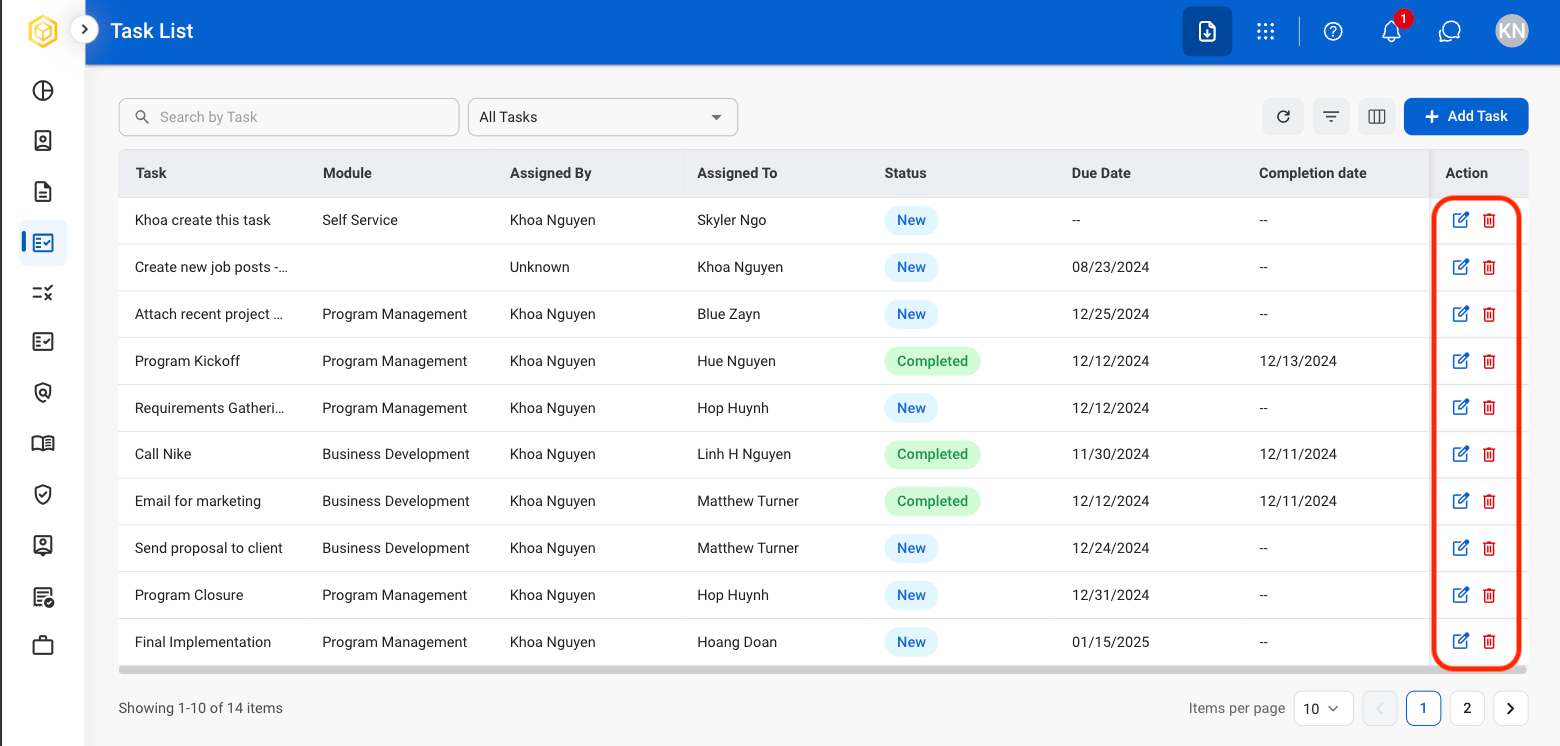Edit the Email for marketing task

point(1460,501)
